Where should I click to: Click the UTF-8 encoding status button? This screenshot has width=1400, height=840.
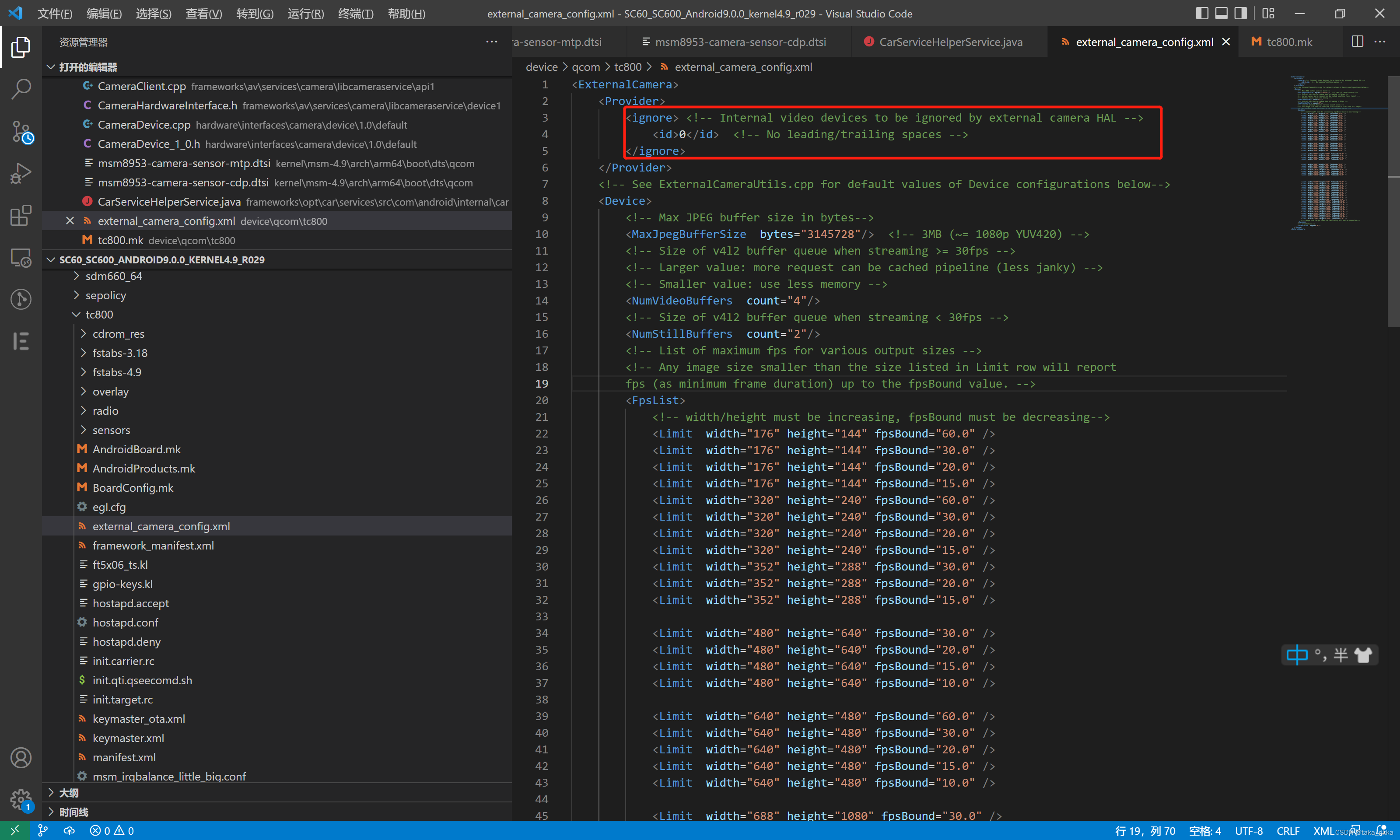(x=1248, y=830)
